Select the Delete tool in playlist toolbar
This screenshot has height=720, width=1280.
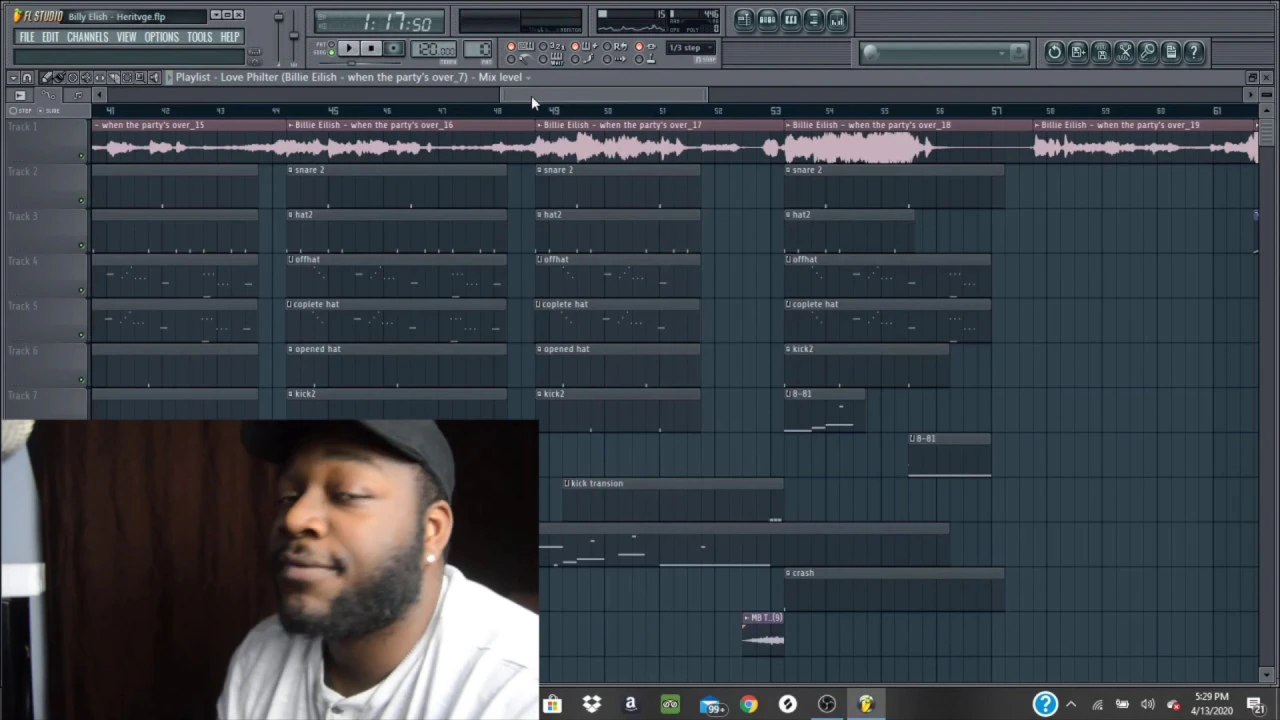coord(73,78)
